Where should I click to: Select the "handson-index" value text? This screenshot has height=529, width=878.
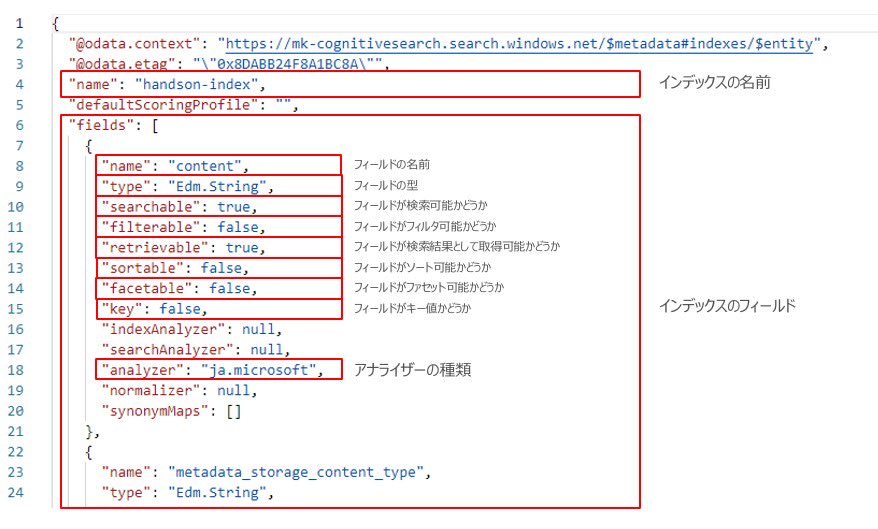pyautogui.click(x=197, y=85)
